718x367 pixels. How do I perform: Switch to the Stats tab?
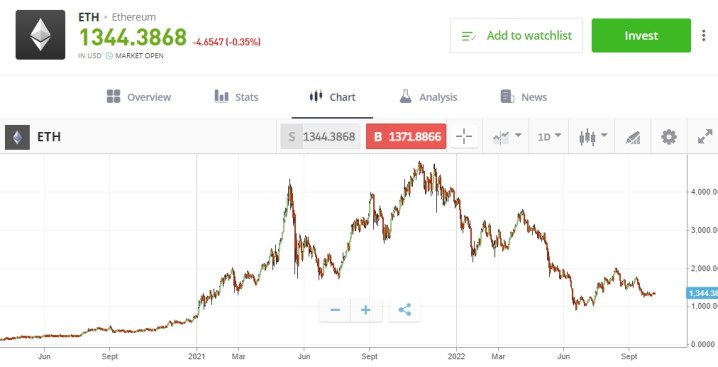click(236, 97)
